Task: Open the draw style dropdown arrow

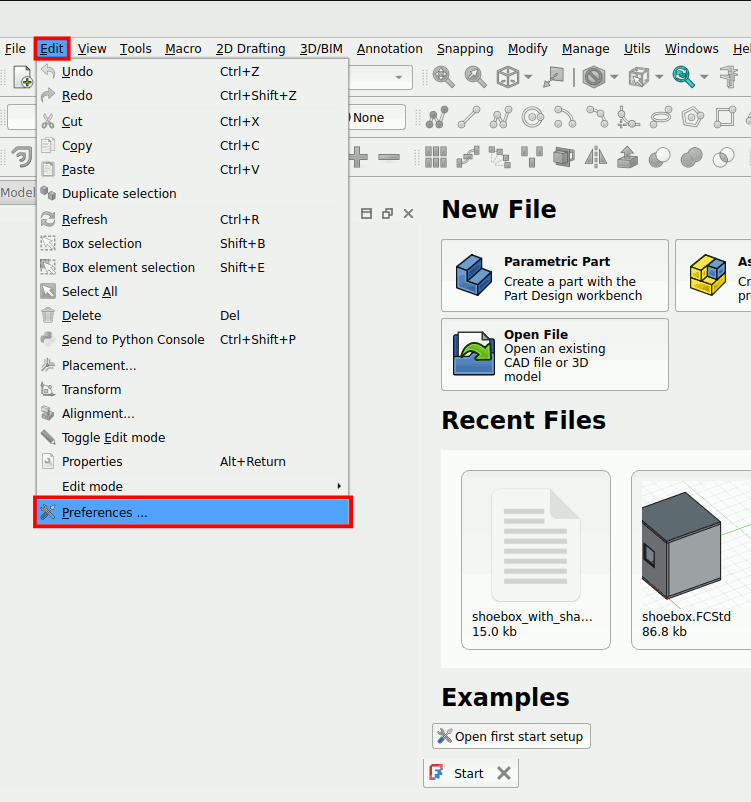Action: [614, 77]
